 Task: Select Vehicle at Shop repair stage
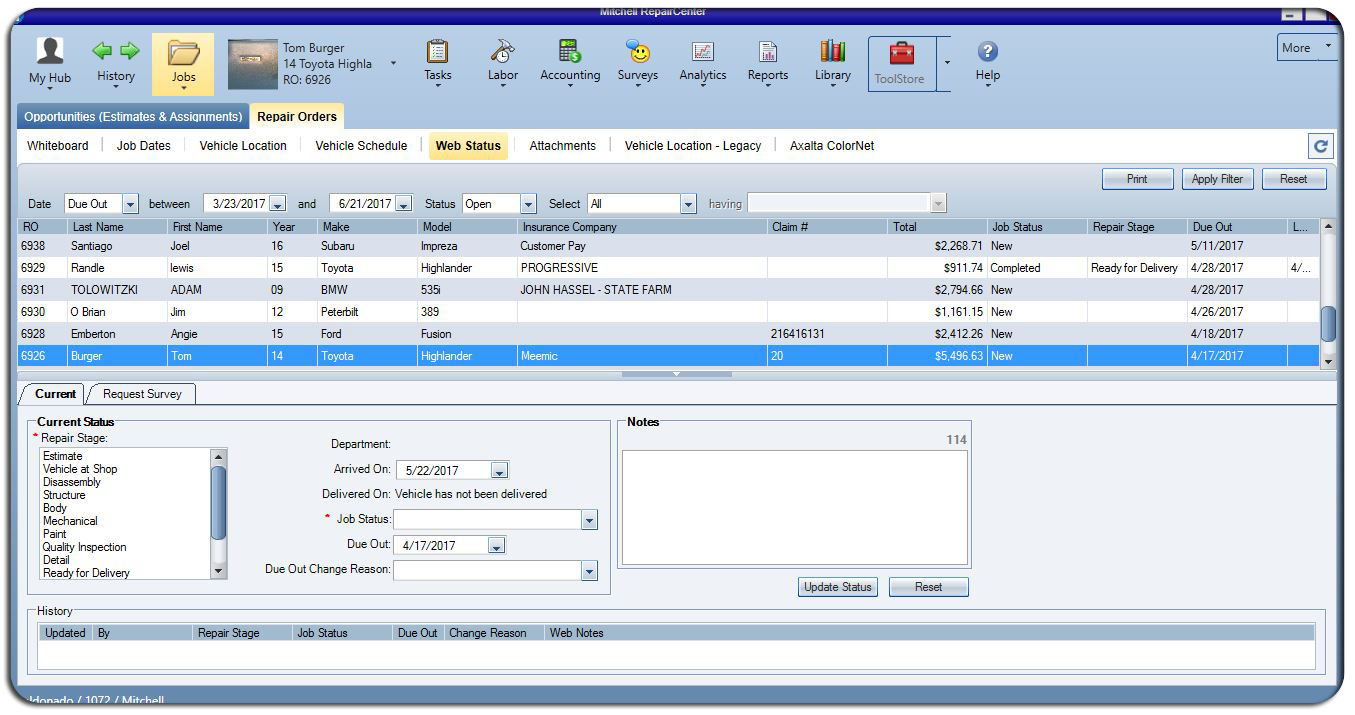(80, 469)
